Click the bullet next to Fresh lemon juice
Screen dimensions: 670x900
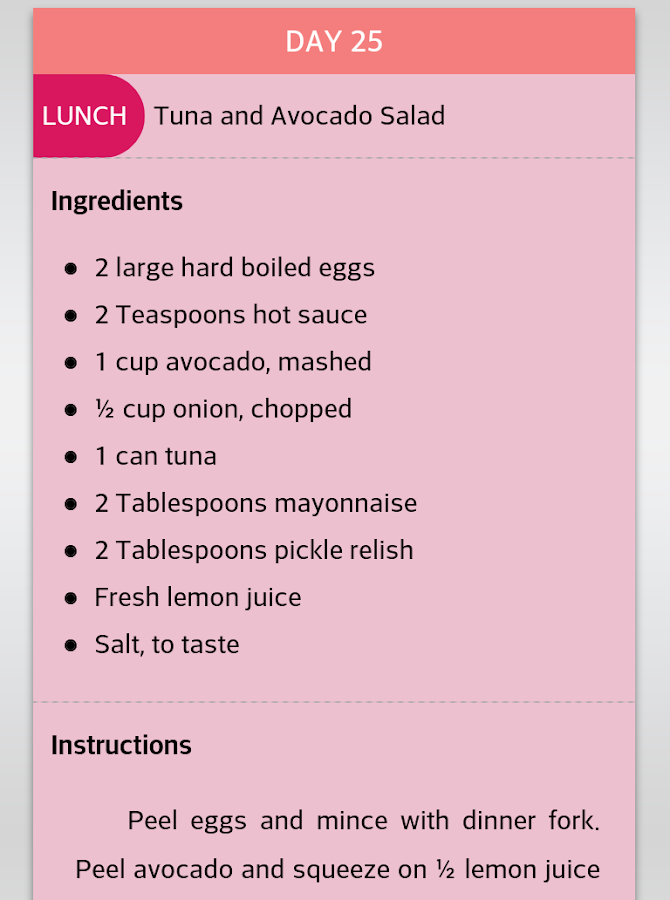[x=71, y=598]
